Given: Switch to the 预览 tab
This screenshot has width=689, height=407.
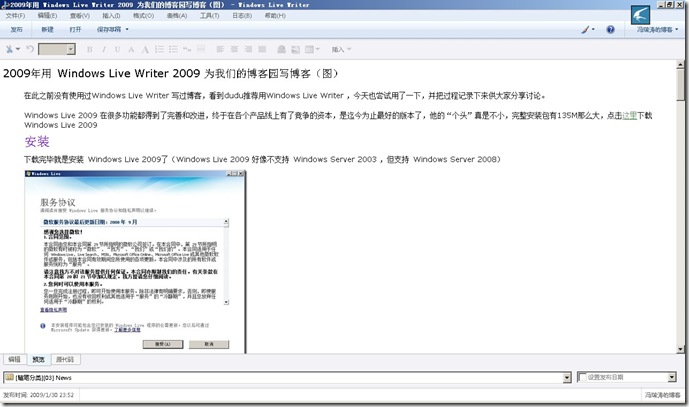Looking at the screenshot, I should pyautogui.click(x=39, y=359).
